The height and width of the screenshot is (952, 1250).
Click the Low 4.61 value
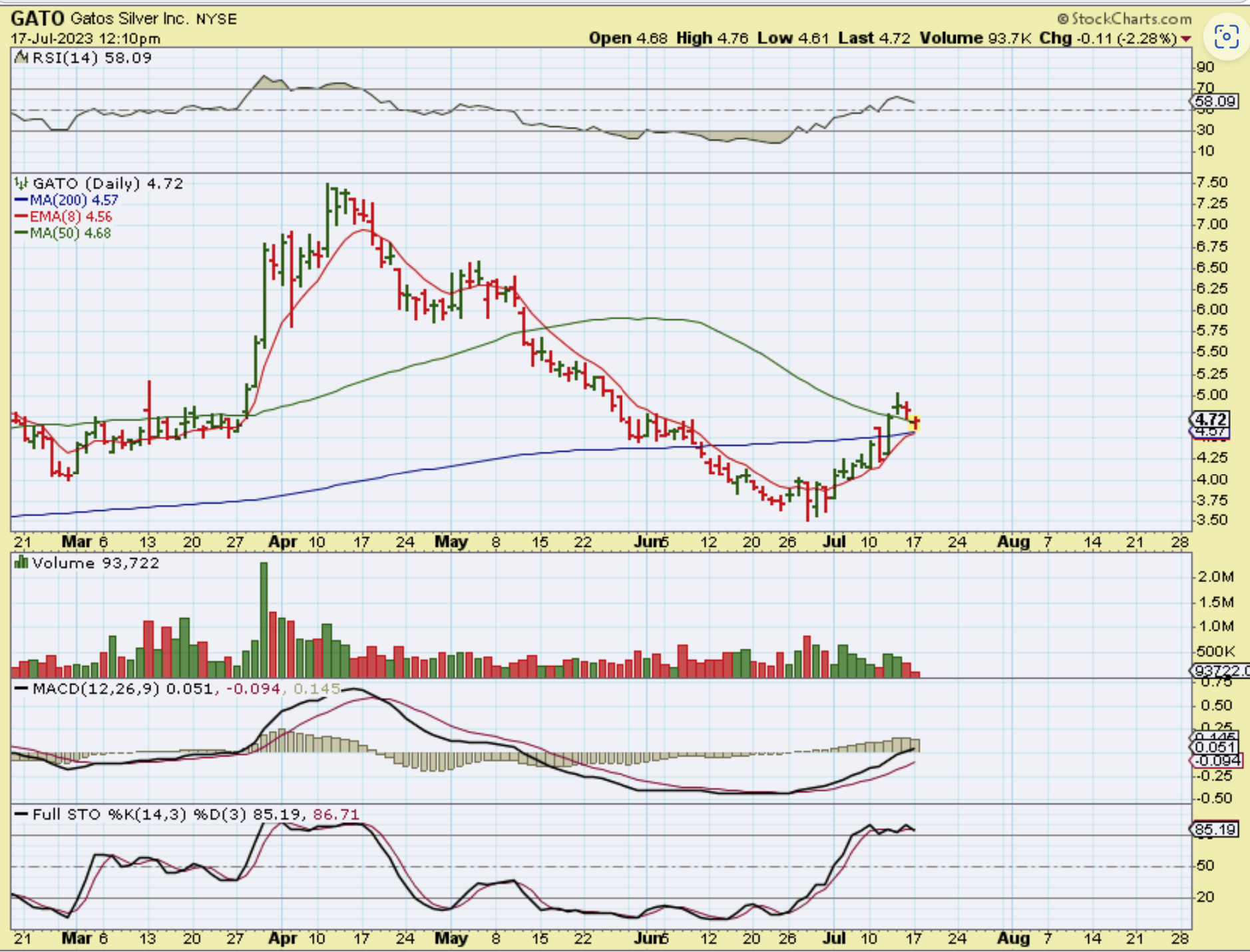click(793, 38)
